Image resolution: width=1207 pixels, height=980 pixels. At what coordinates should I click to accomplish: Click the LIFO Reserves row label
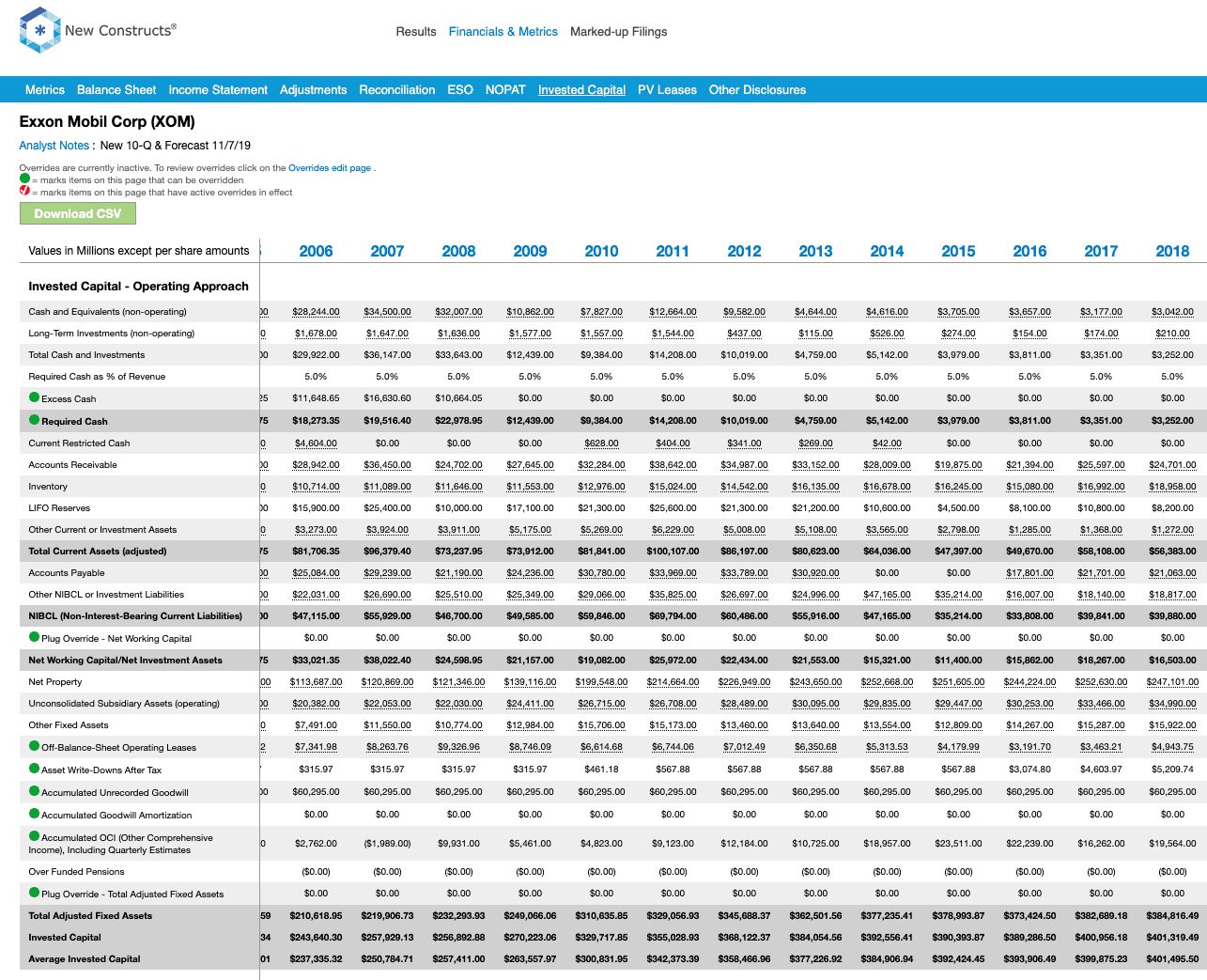click(x=59, y=508)
